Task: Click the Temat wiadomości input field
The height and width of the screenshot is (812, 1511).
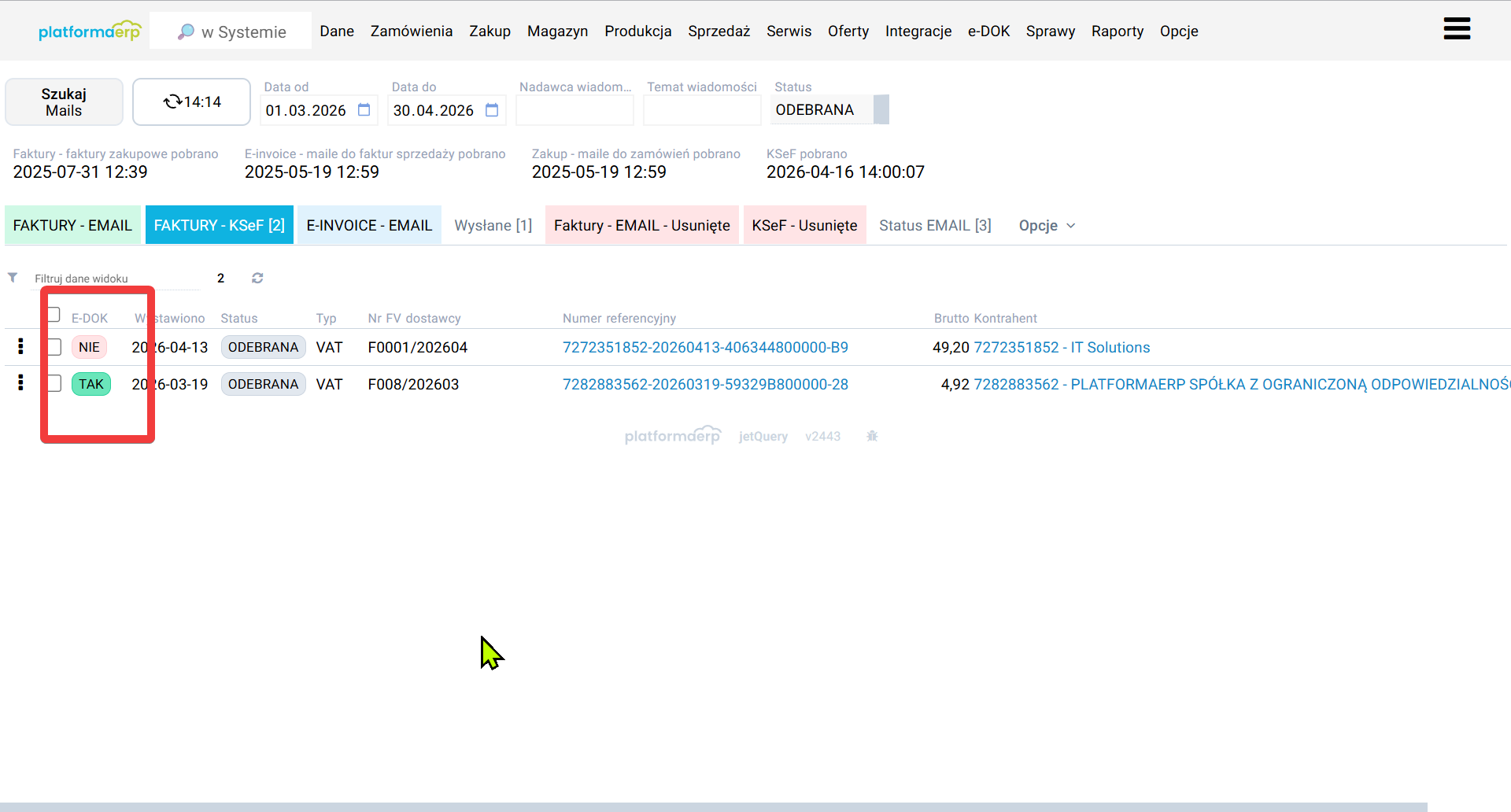Action: coord(701,110)
